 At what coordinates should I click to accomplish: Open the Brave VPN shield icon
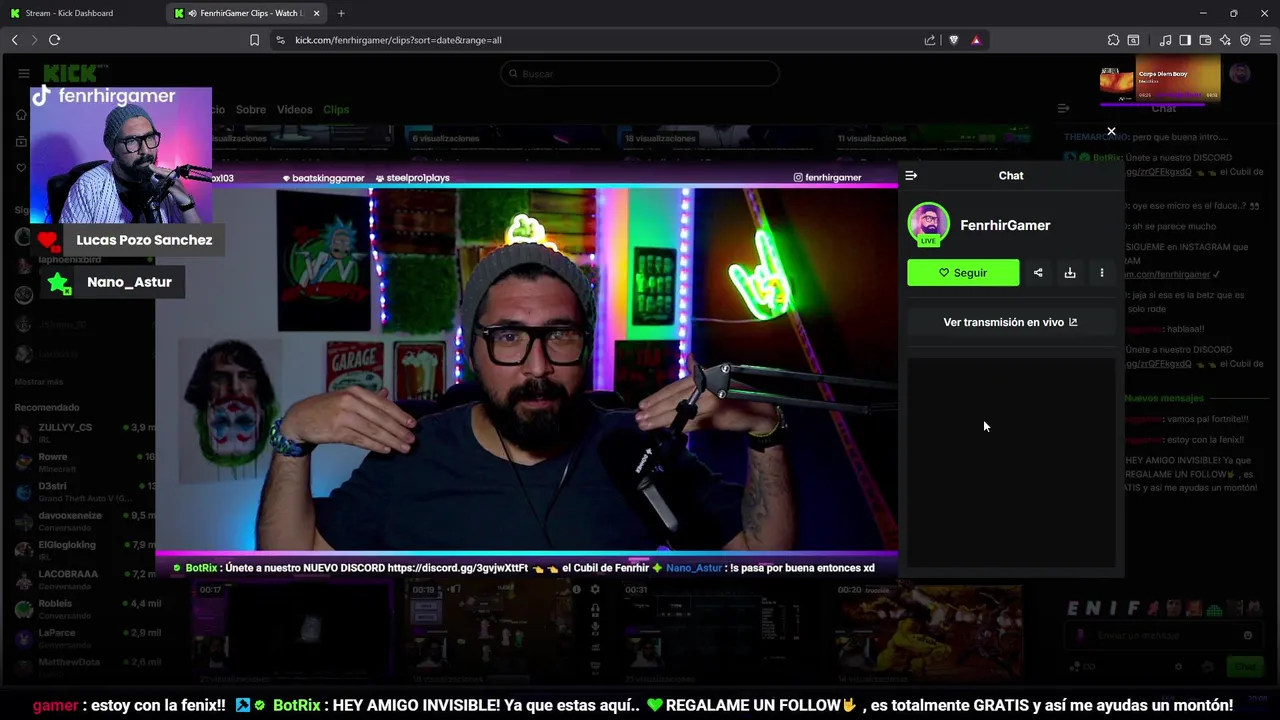click(x=1245, y=40)
